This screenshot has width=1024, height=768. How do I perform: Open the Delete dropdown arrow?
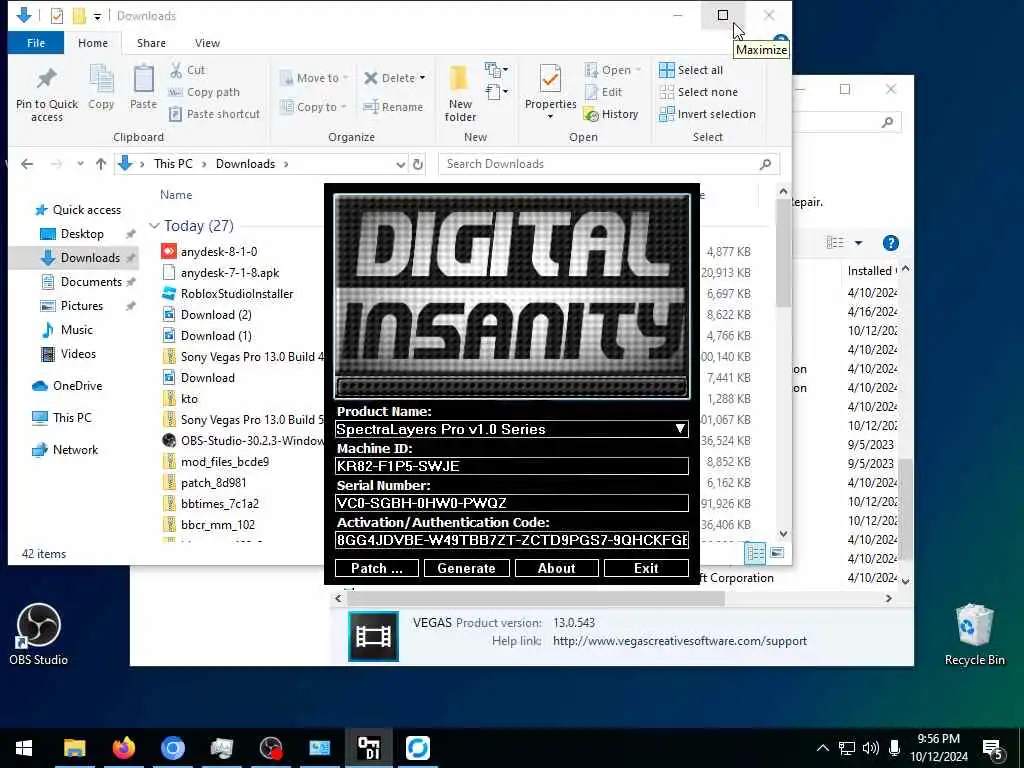[423, 78]
